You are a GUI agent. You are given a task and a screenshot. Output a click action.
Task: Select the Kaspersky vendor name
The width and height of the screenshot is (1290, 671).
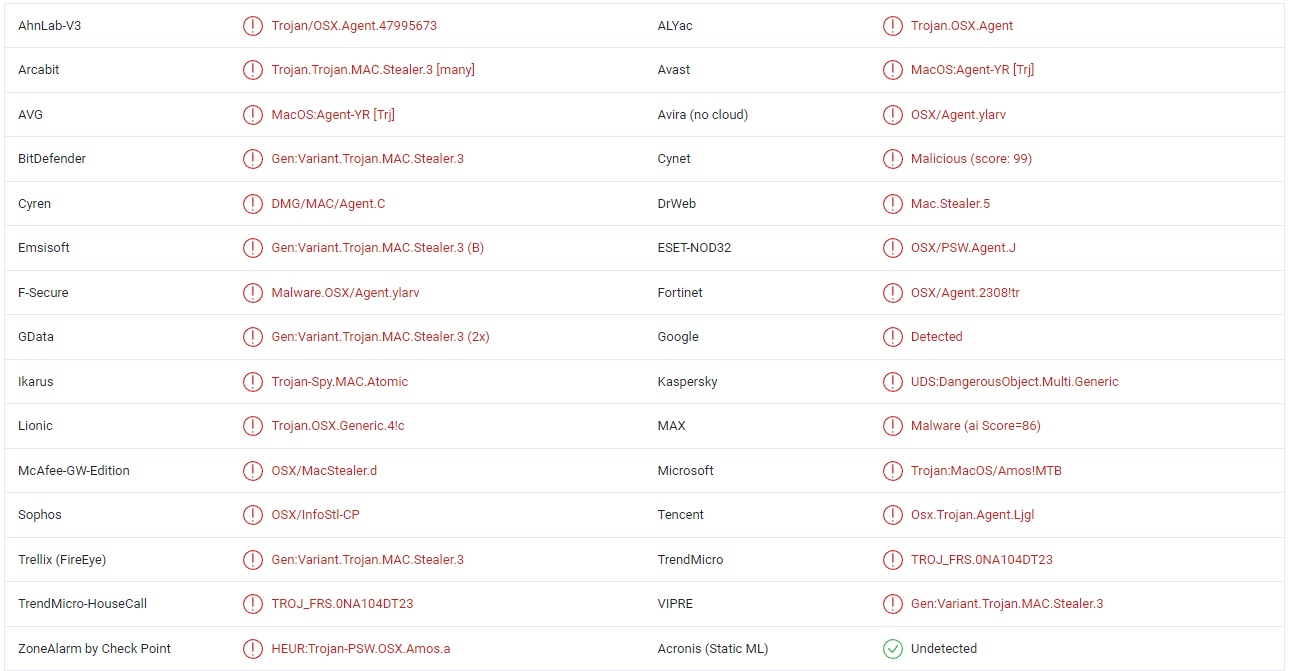coord(687,382)
